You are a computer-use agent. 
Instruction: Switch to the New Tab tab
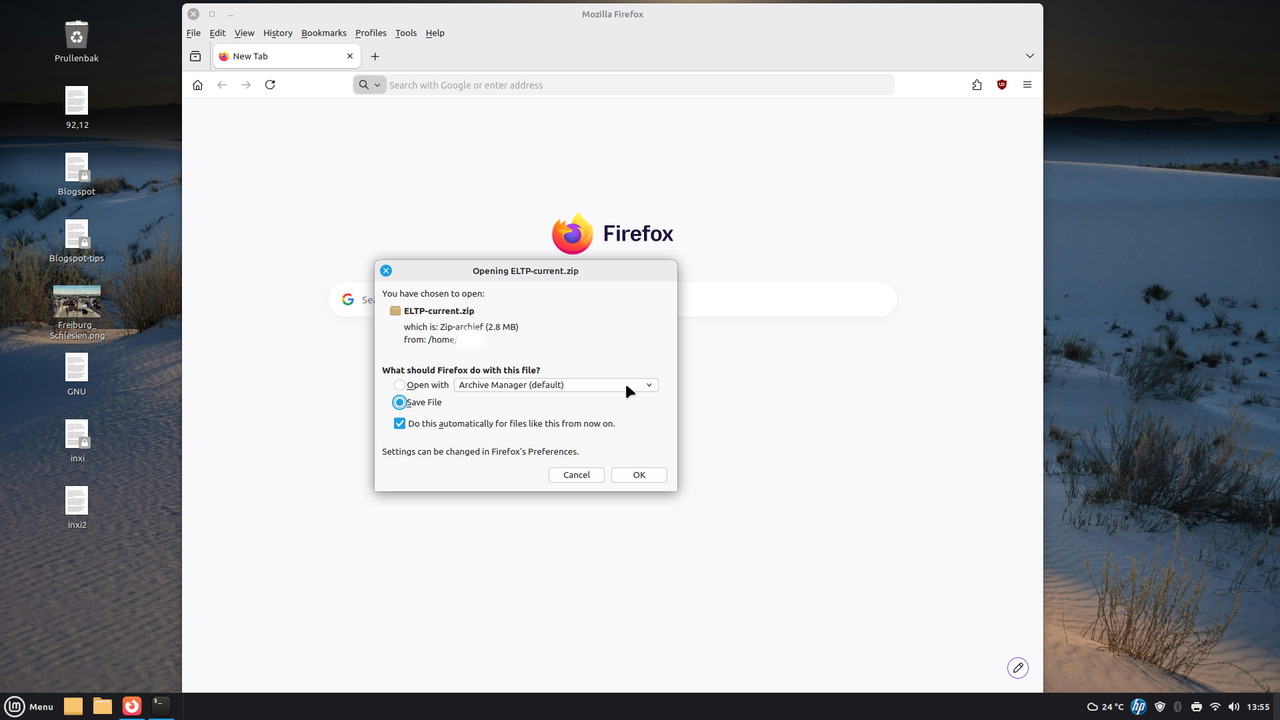coord(287,56)
